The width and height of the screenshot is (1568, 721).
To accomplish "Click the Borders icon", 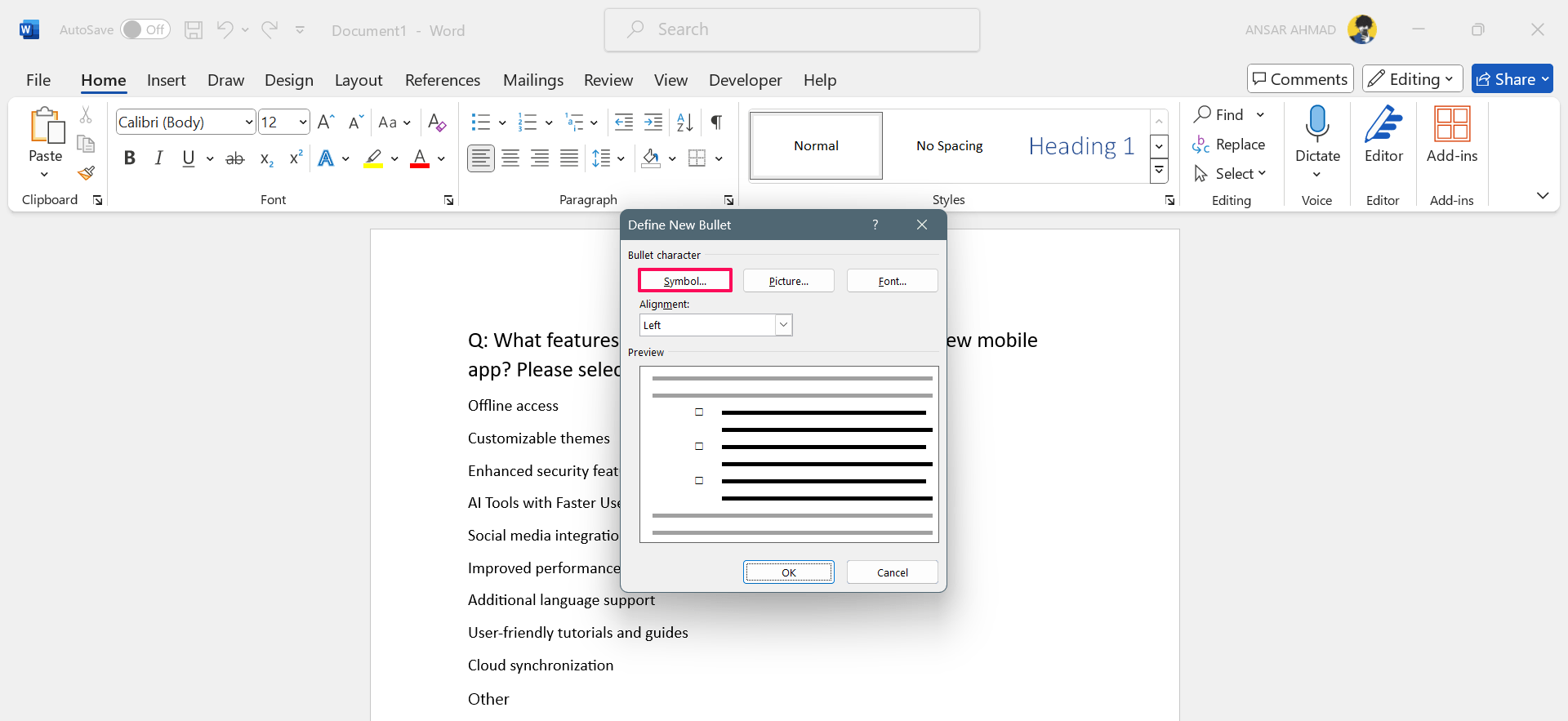I will 697,158.
